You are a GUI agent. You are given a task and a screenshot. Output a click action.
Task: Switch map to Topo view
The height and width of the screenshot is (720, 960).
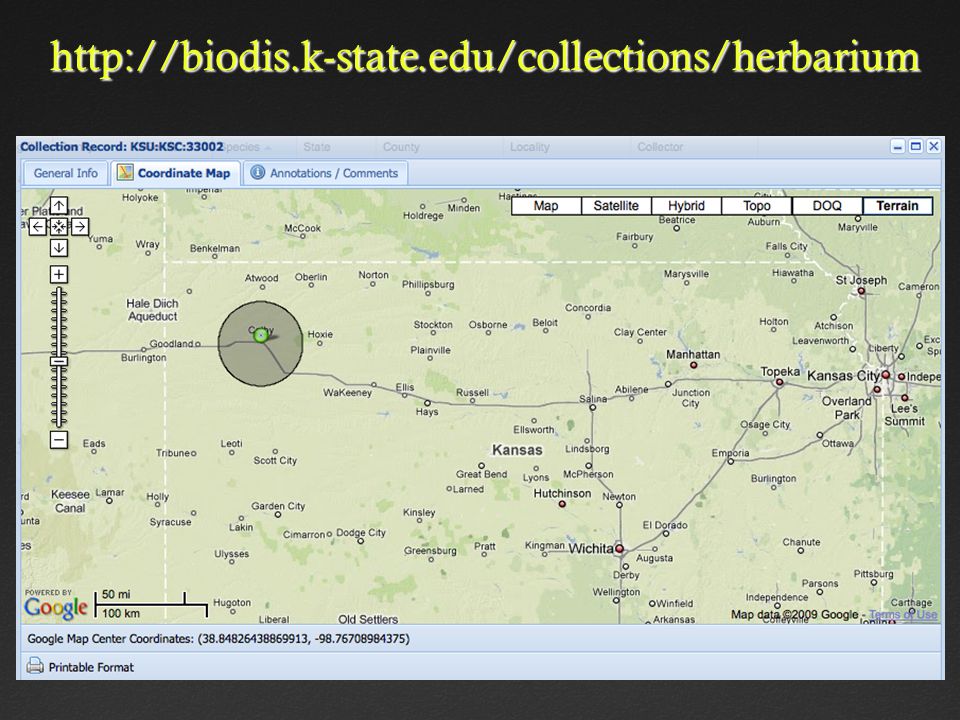757,206
